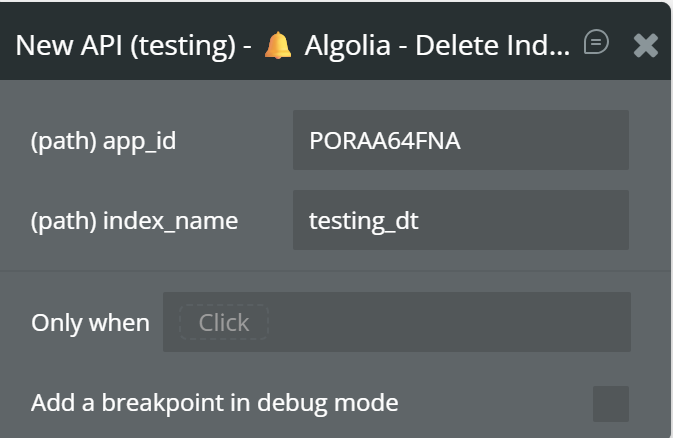Enable the debug mode breakpoint checkbox
The height and width of the screenshot is (438, 673).
(x=610, y=404)
